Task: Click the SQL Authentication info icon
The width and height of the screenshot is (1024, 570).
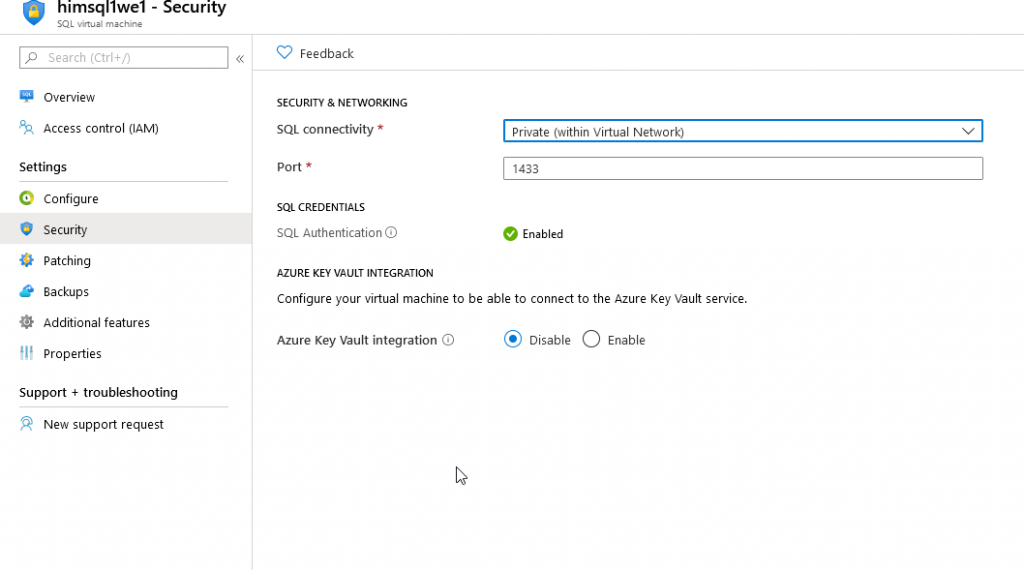Action: [x=391, y=232]
